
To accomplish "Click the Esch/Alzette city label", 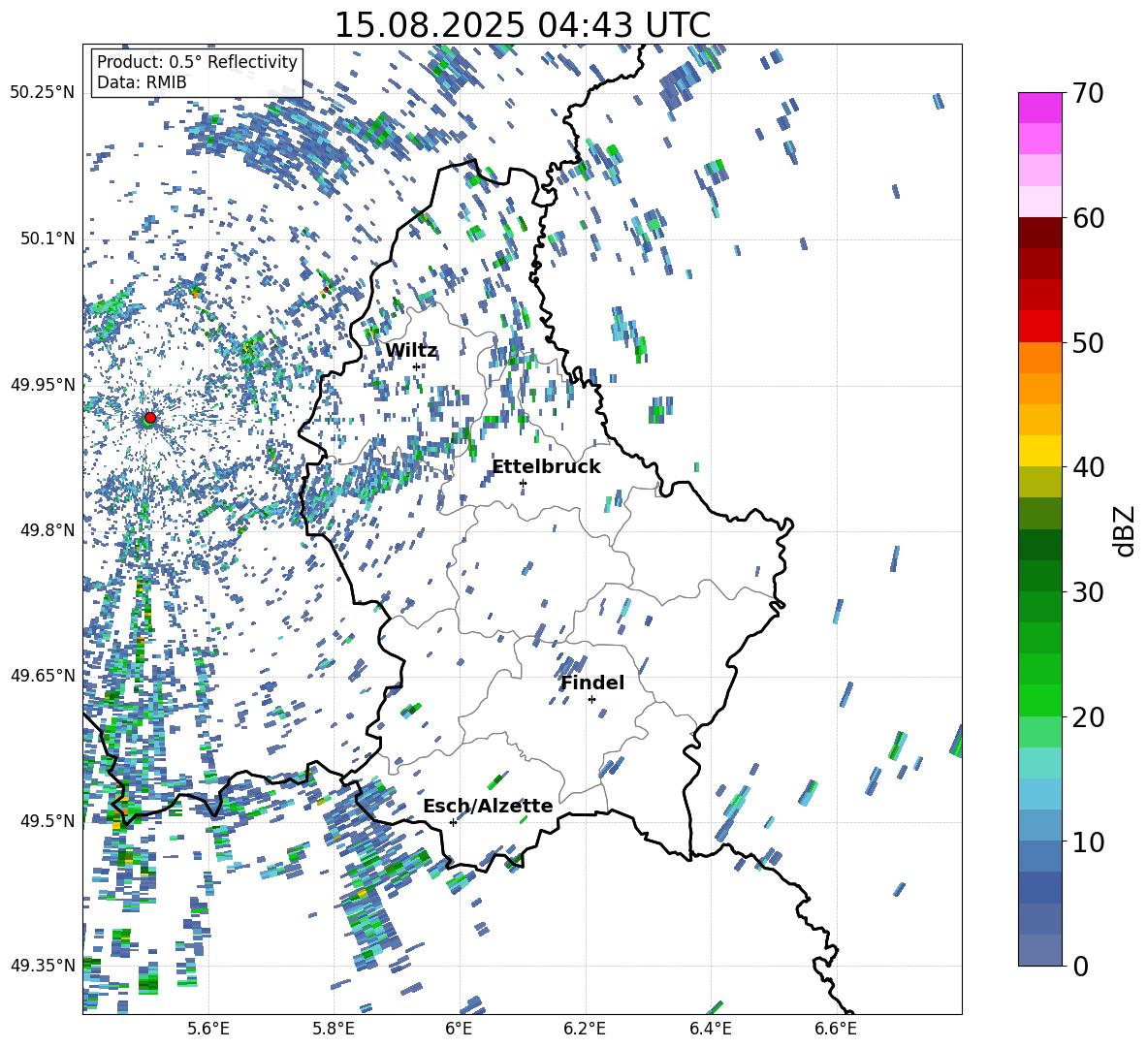I will click(x=489, y=806).
